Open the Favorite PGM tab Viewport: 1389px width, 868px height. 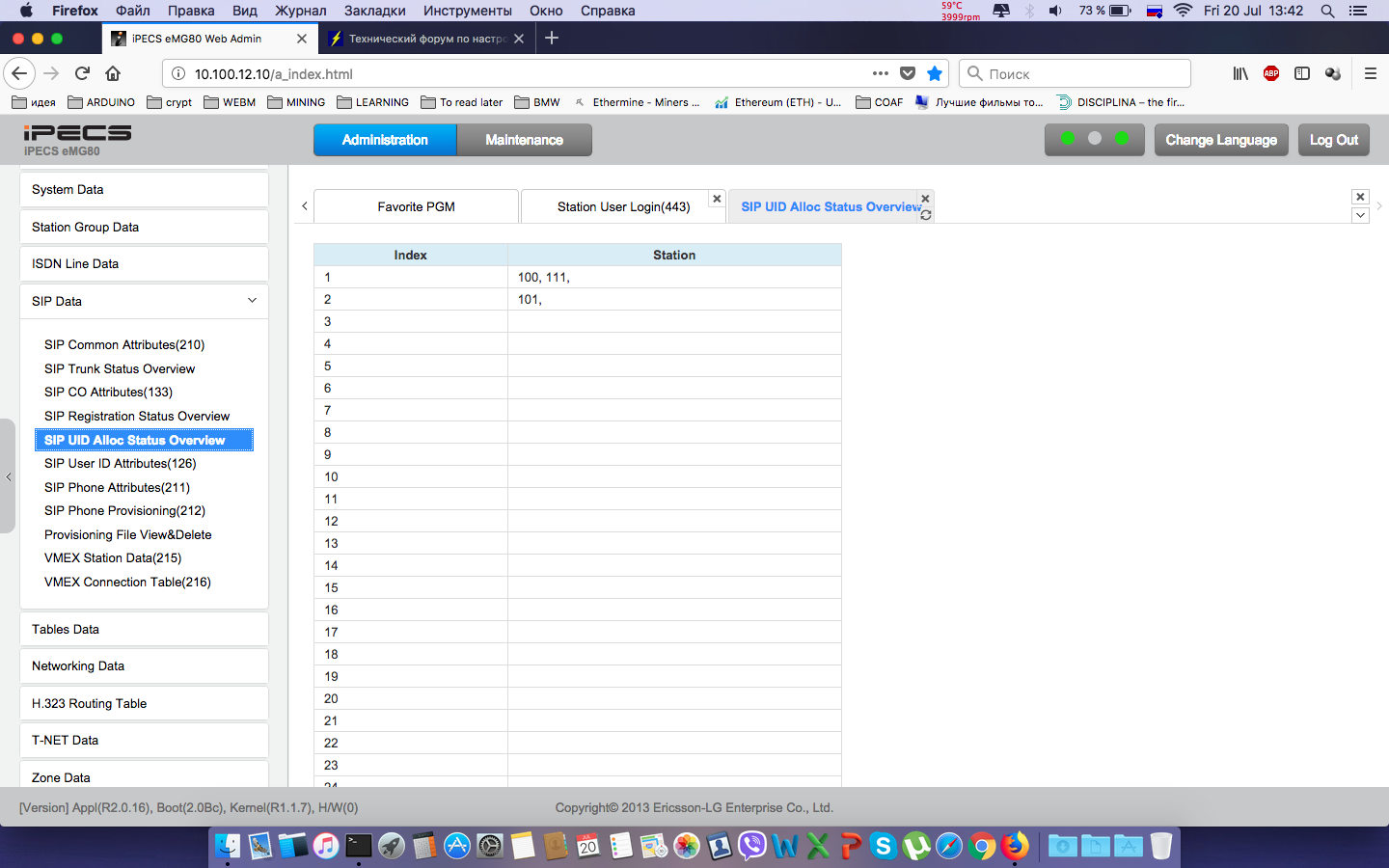(416, 206)
